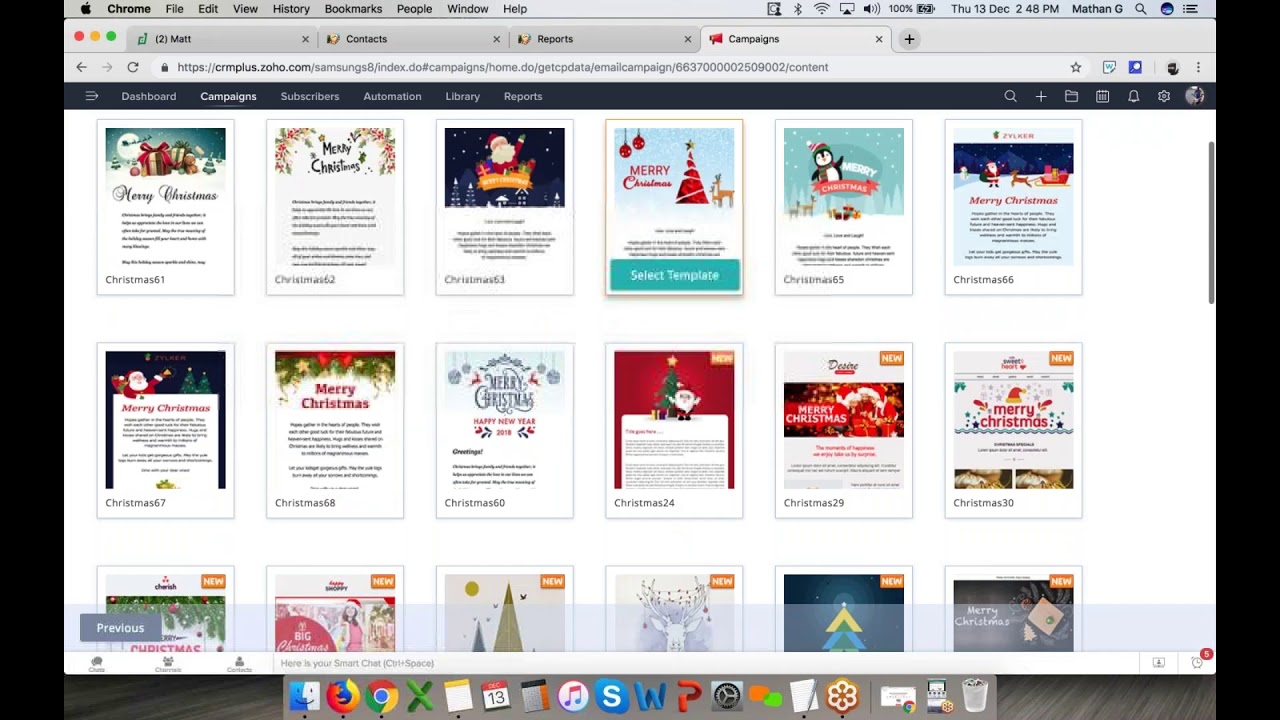Click the download tray icon in bottom bar

pos(1158,663)
